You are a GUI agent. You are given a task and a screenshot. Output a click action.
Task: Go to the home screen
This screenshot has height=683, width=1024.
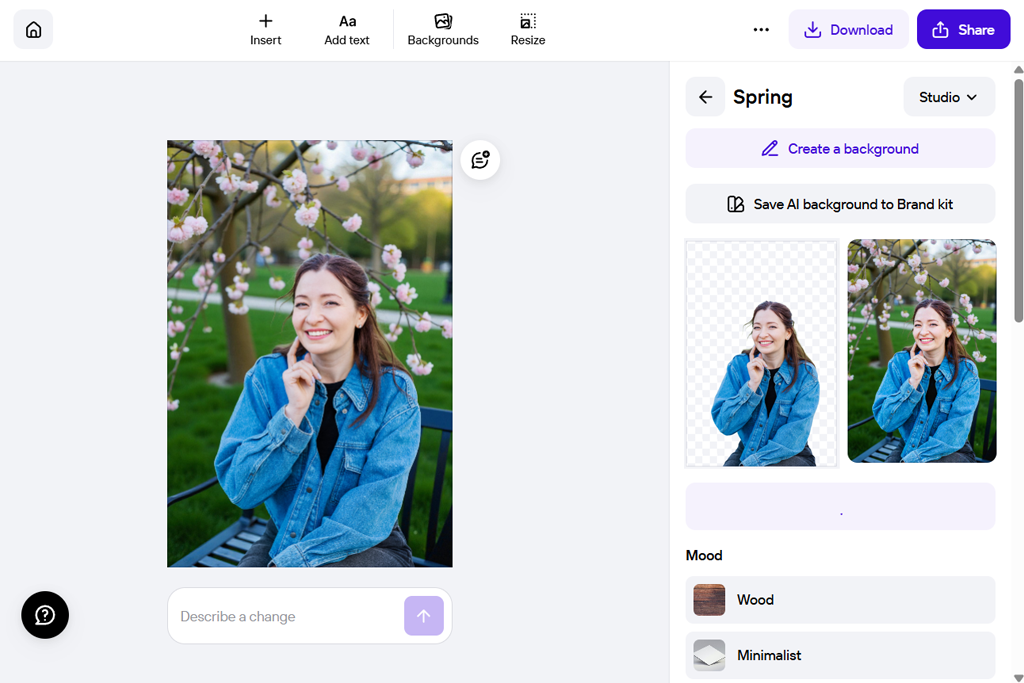tap(33, 30)
